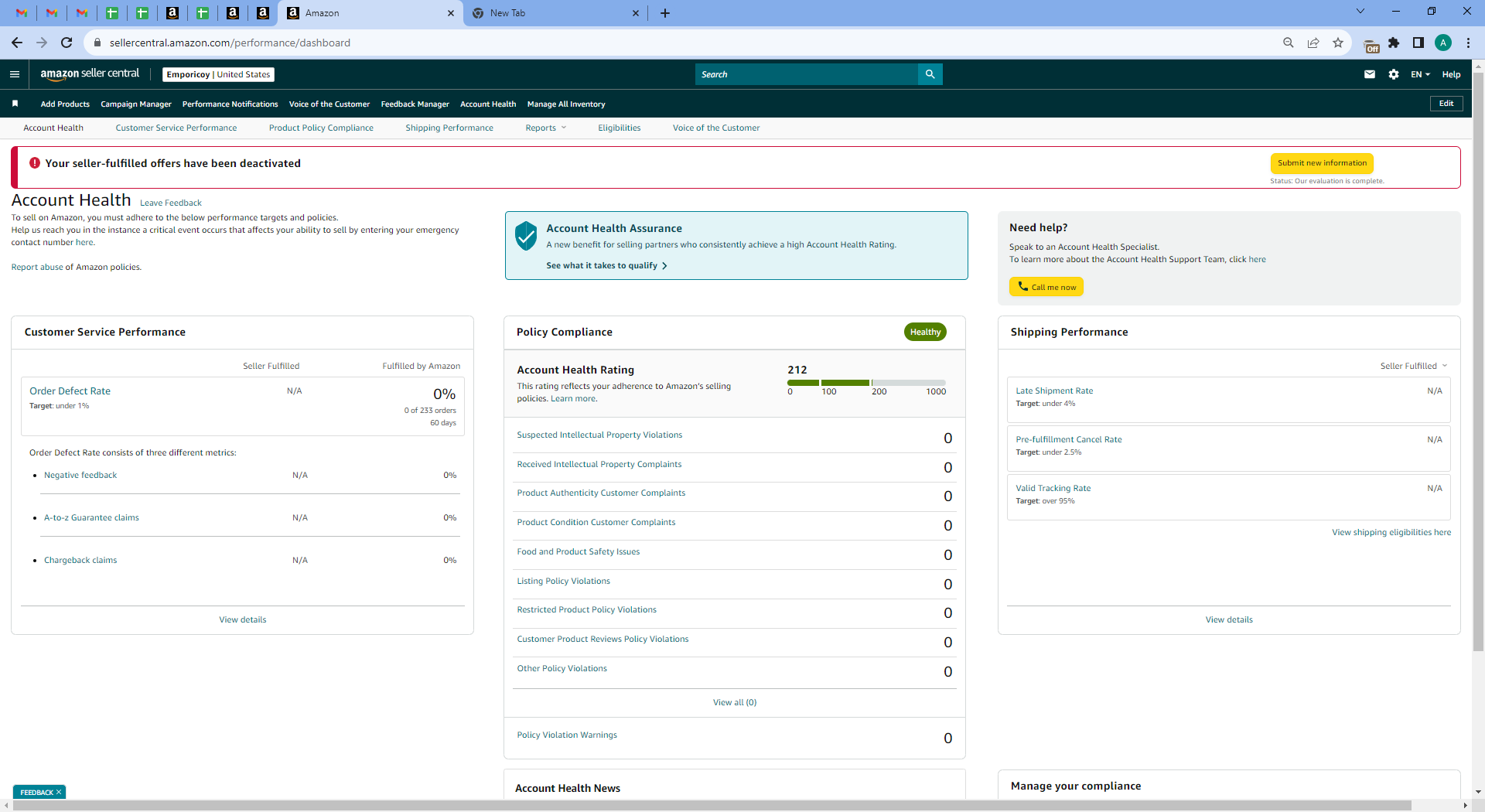View site information via the padlock icon
This screenshot has height=812, width=1485.
pyautogui.click(x=97, y=43)
